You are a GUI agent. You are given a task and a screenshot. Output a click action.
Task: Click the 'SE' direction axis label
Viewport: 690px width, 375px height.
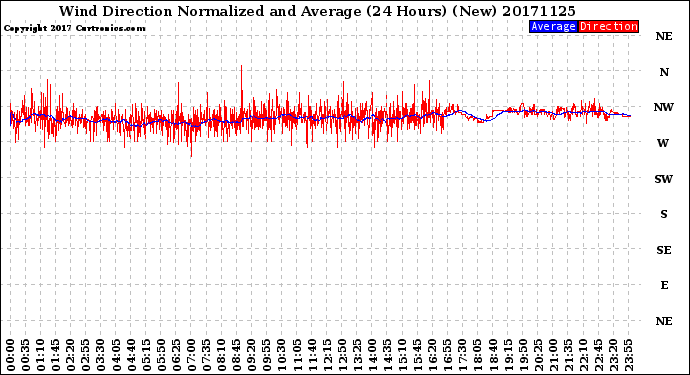click(x=664, y=250)
